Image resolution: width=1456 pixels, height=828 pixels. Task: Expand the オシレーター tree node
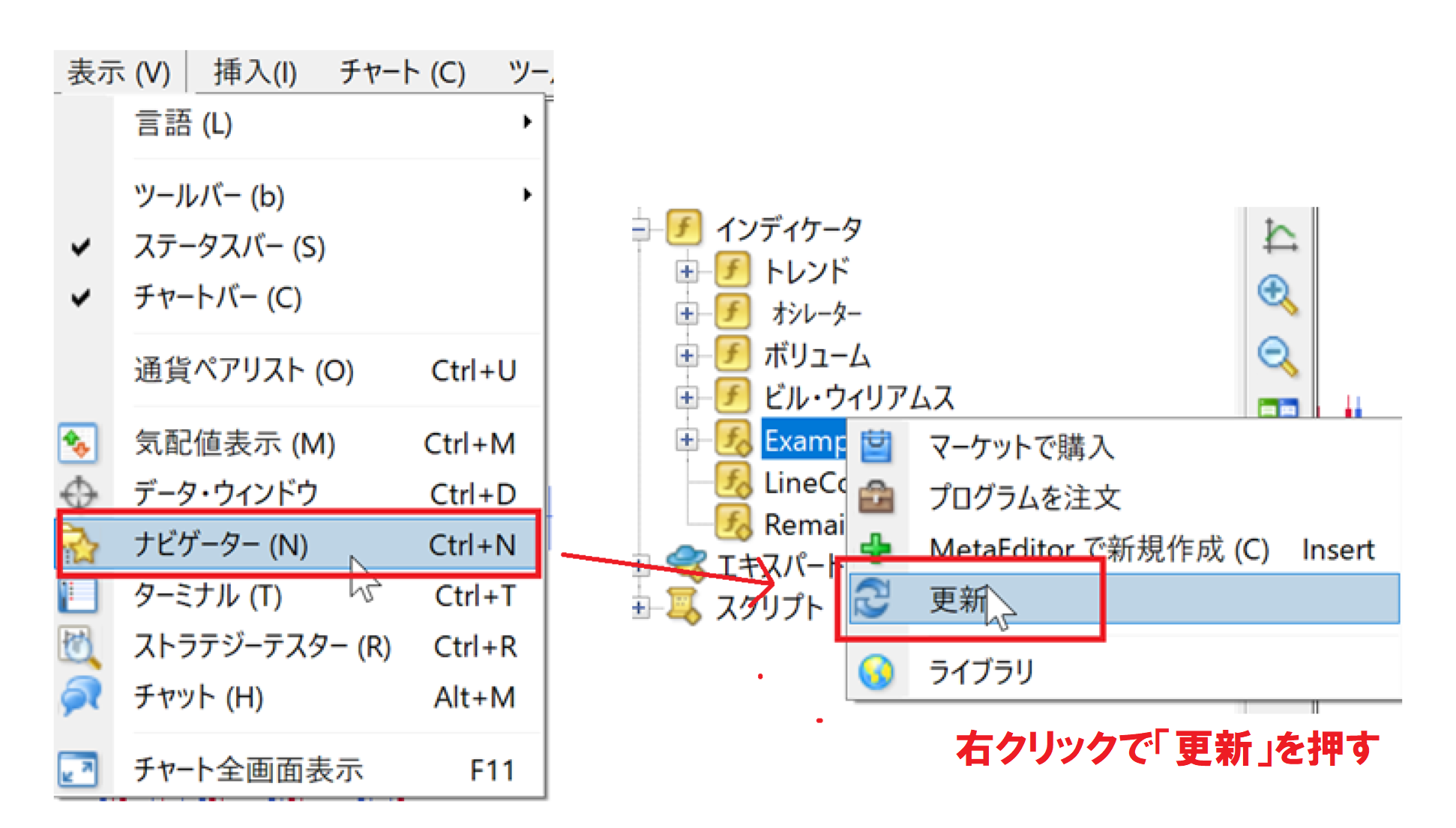[x=686, y=313]
